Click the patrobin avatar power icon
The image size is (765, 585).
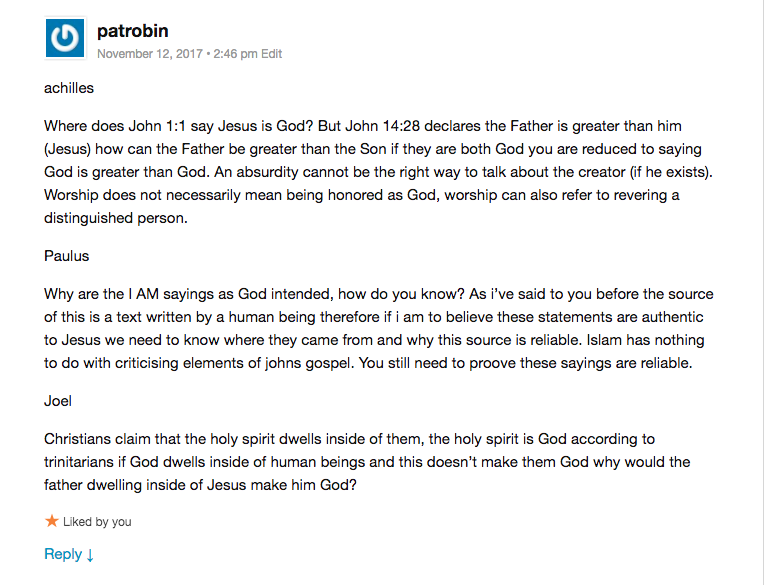(65, 39)
